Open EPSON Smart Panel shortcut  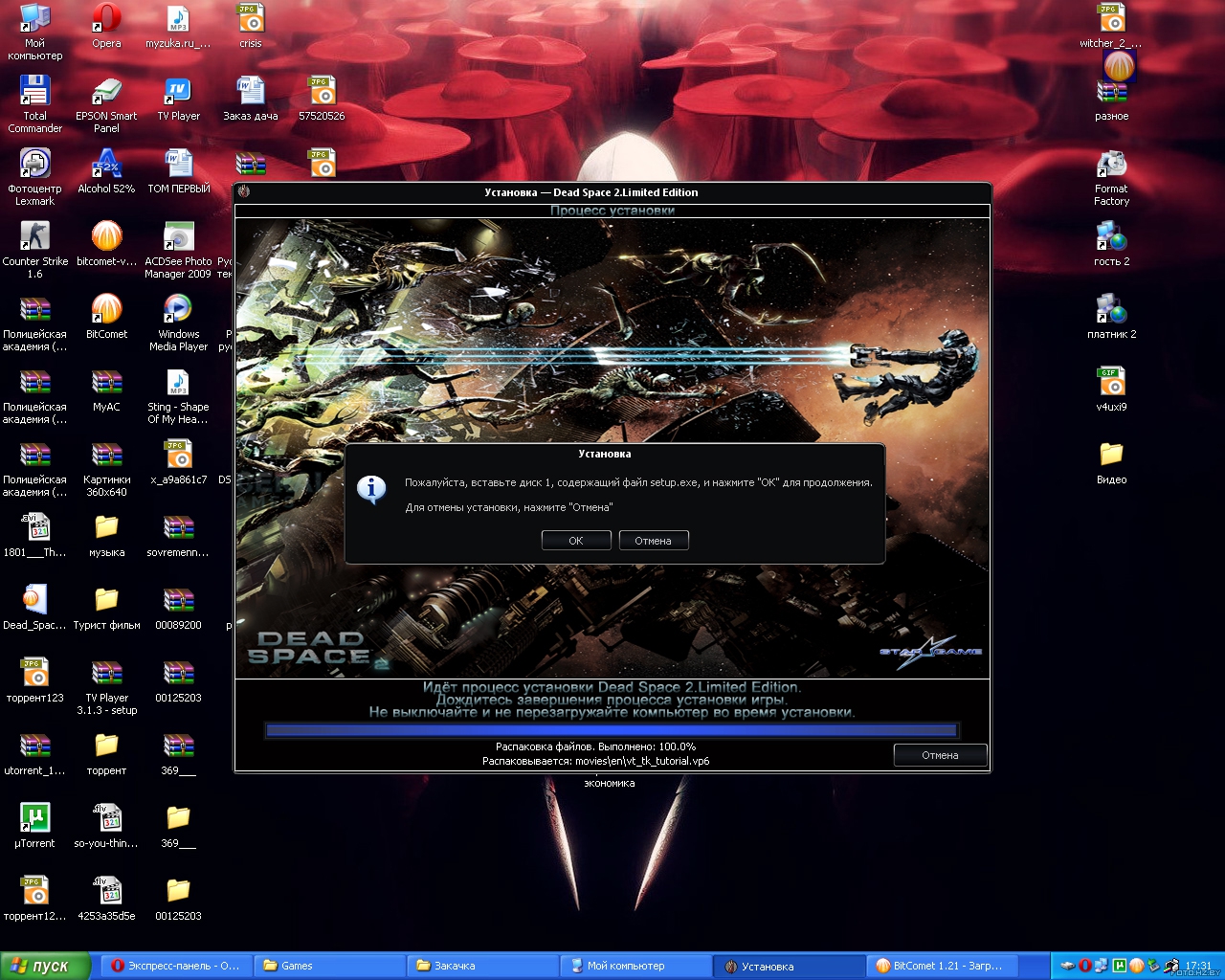point(106,104)
